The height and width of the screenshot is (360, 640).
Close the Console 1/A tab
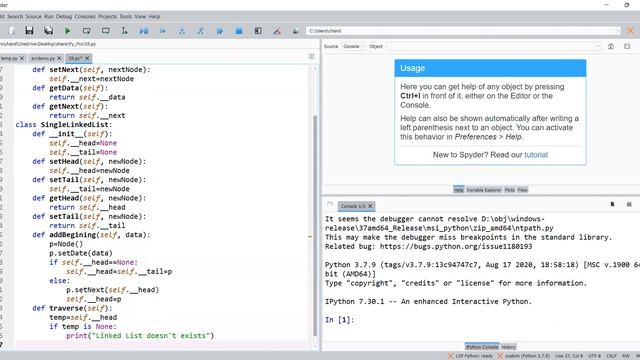point(370,206)
